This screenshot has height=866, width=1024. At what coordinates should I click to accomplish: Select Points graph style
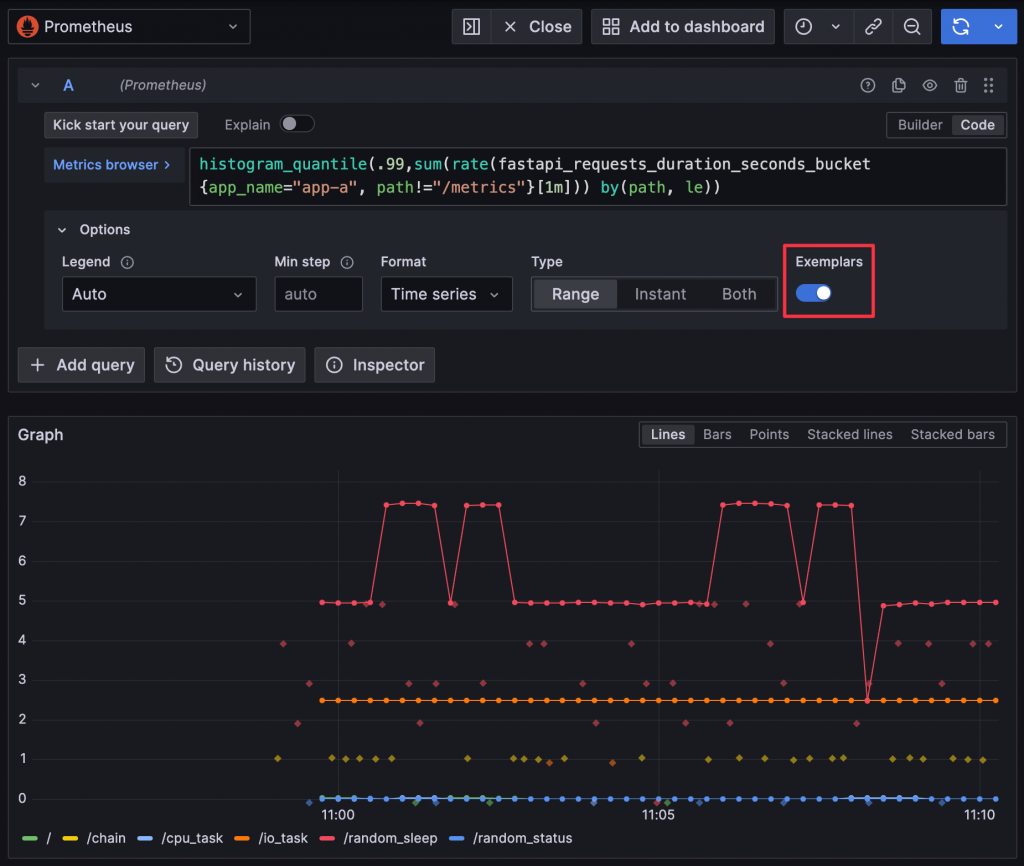coord(769,434)
